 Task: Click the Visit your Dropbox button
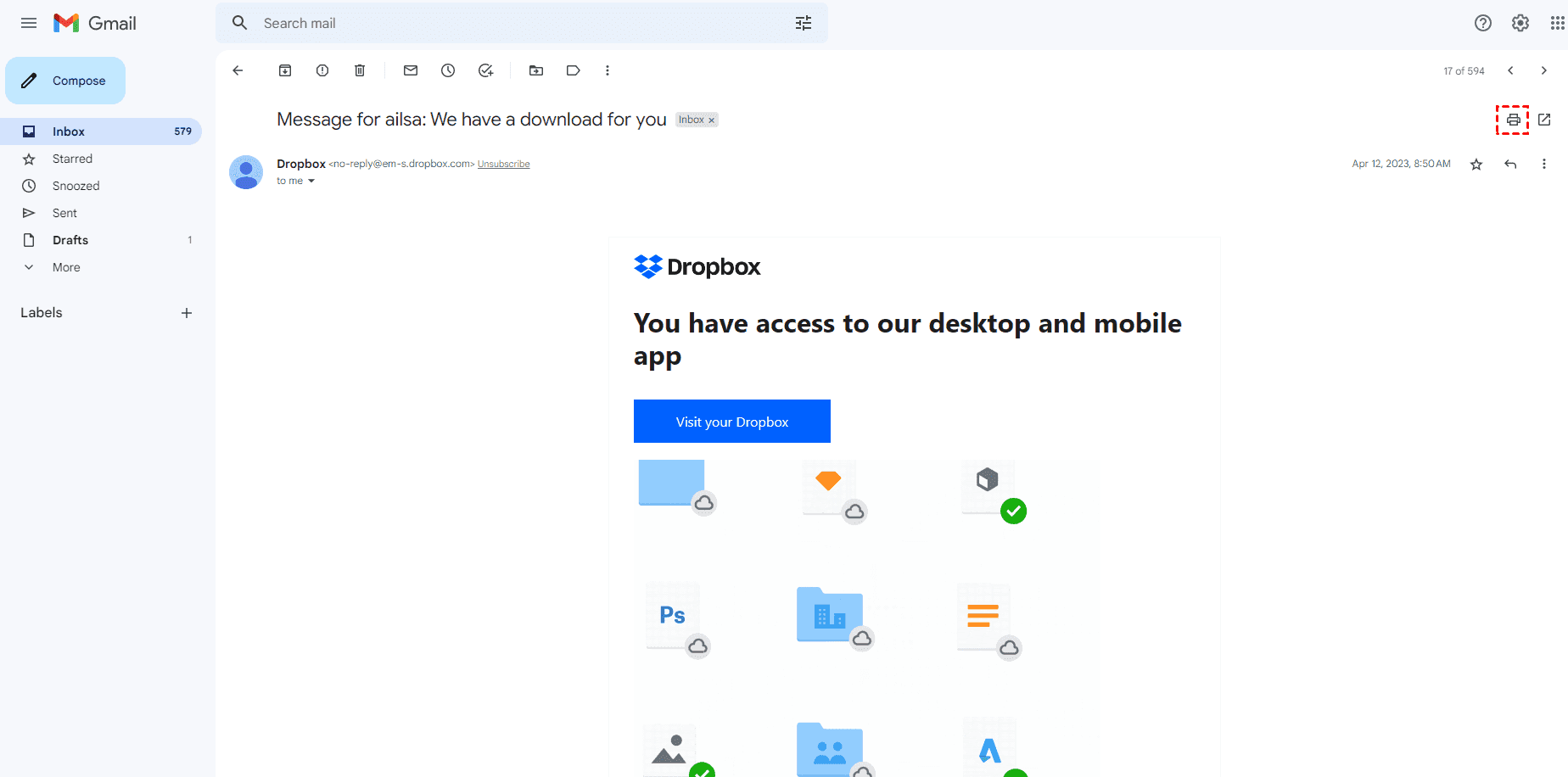[731, 422]
